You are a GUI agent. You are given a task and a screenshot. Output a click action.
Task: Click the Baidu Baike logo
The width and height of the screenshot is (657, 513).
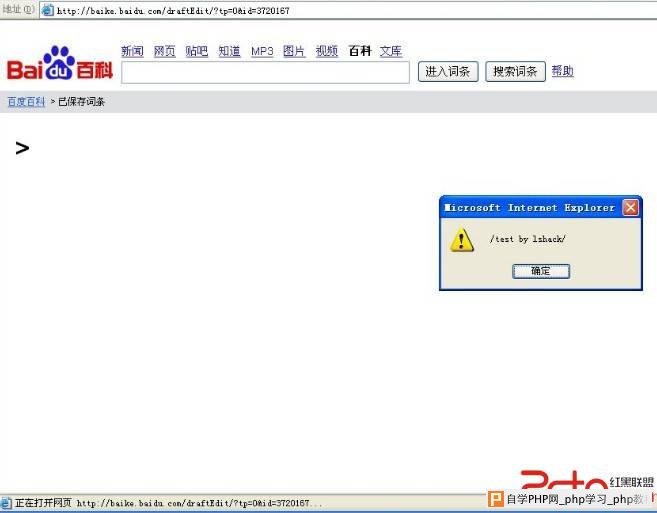pyautogui.click(x=60, y=63)
